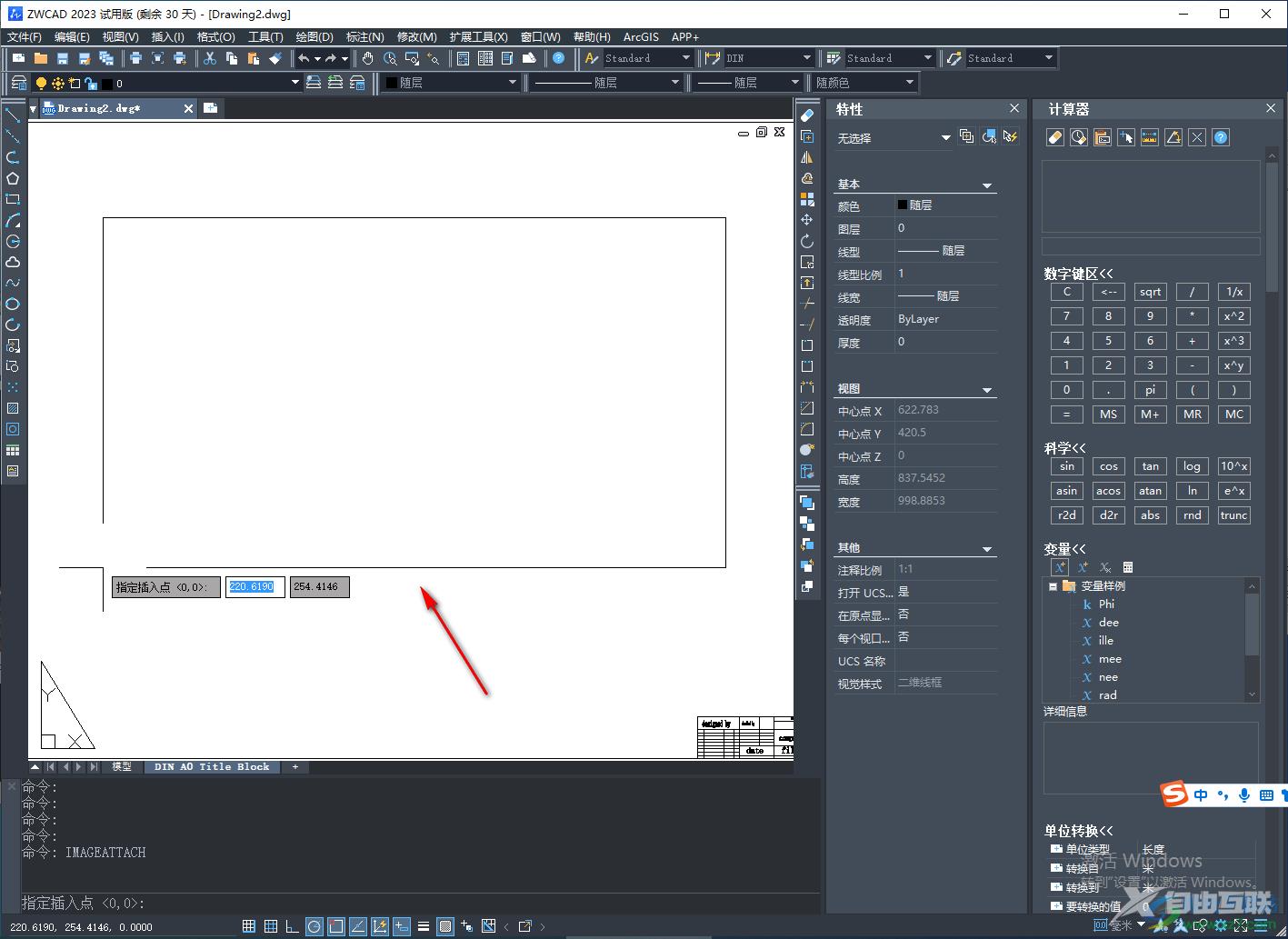Toggle Ortho mode in status bar

pos(292,926)
